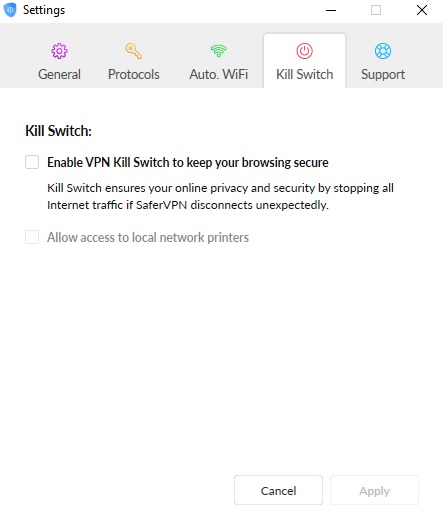
Task: Click 'Allow access to local network printers' text
Action: tap(148, 238)
